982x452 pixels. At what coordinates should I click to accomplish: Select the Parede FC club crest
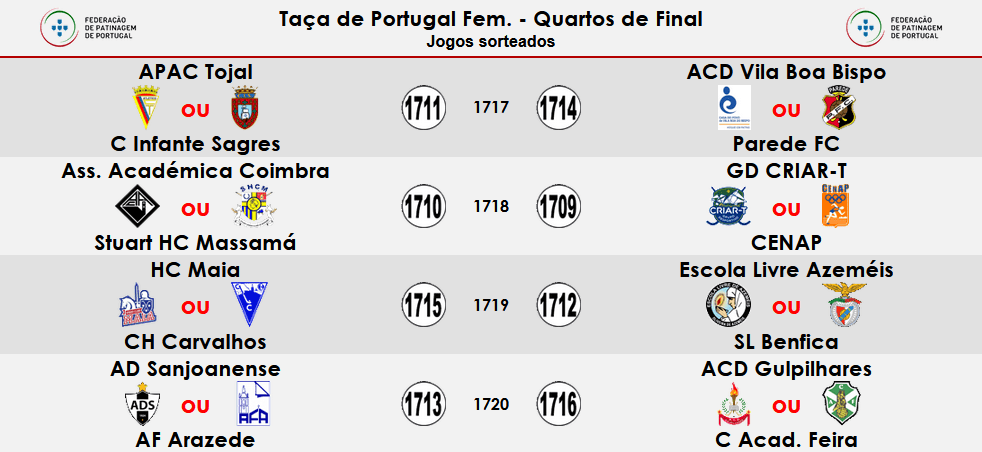coord(837,108)
